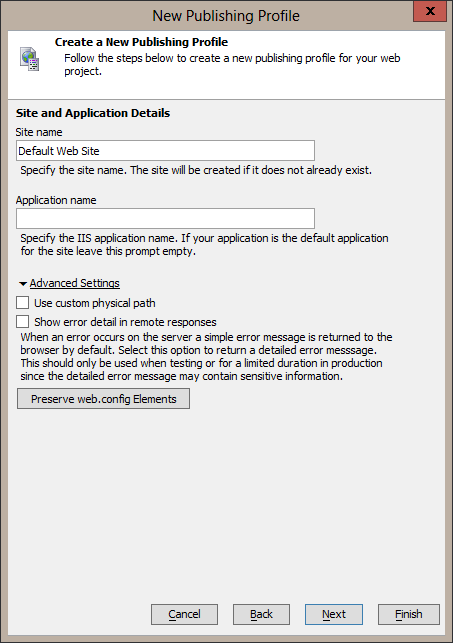Click into the Application name field

click(x=165, y=218)
